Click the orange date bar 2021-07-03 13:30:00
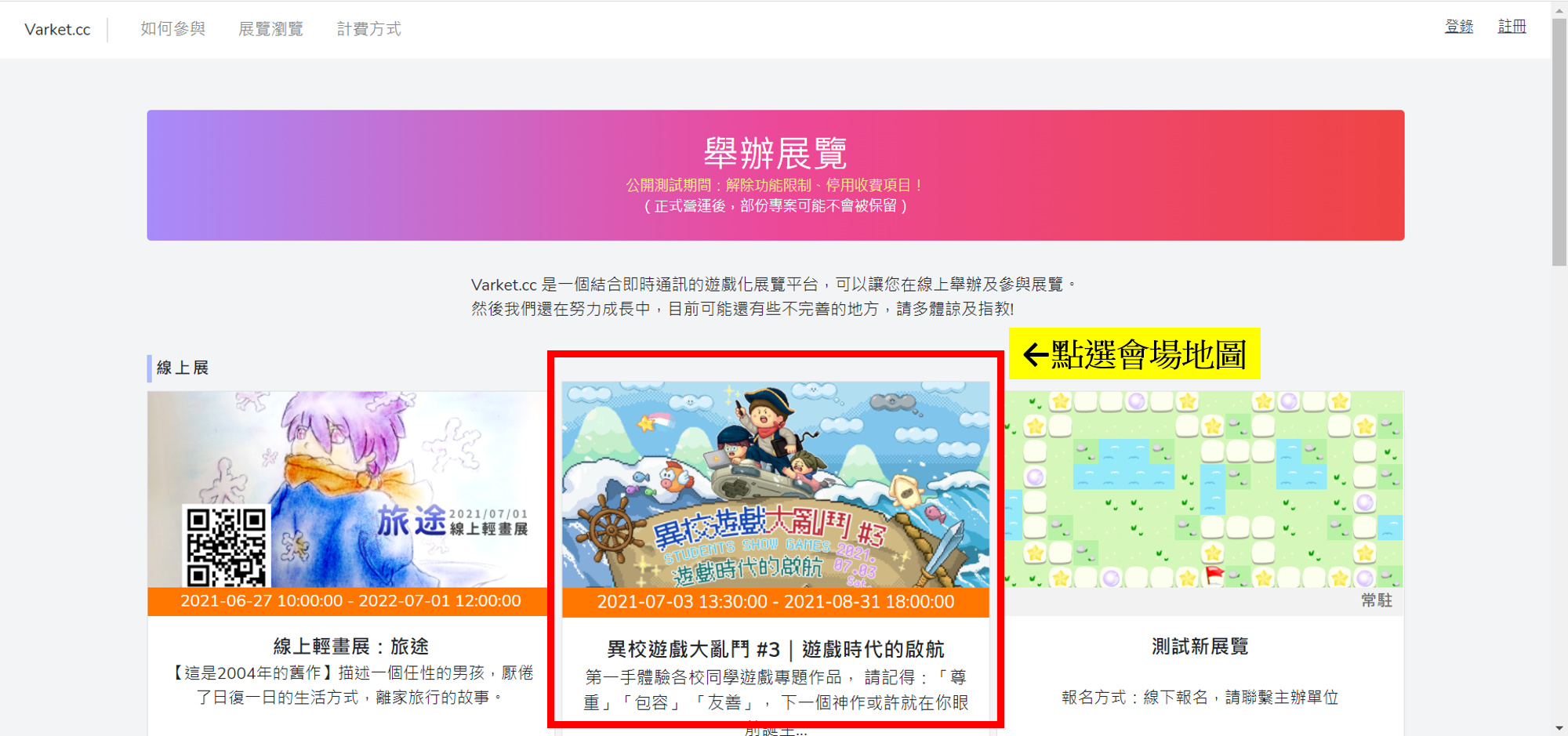The height and width of the screenshot is (736, 1568). 775,602
